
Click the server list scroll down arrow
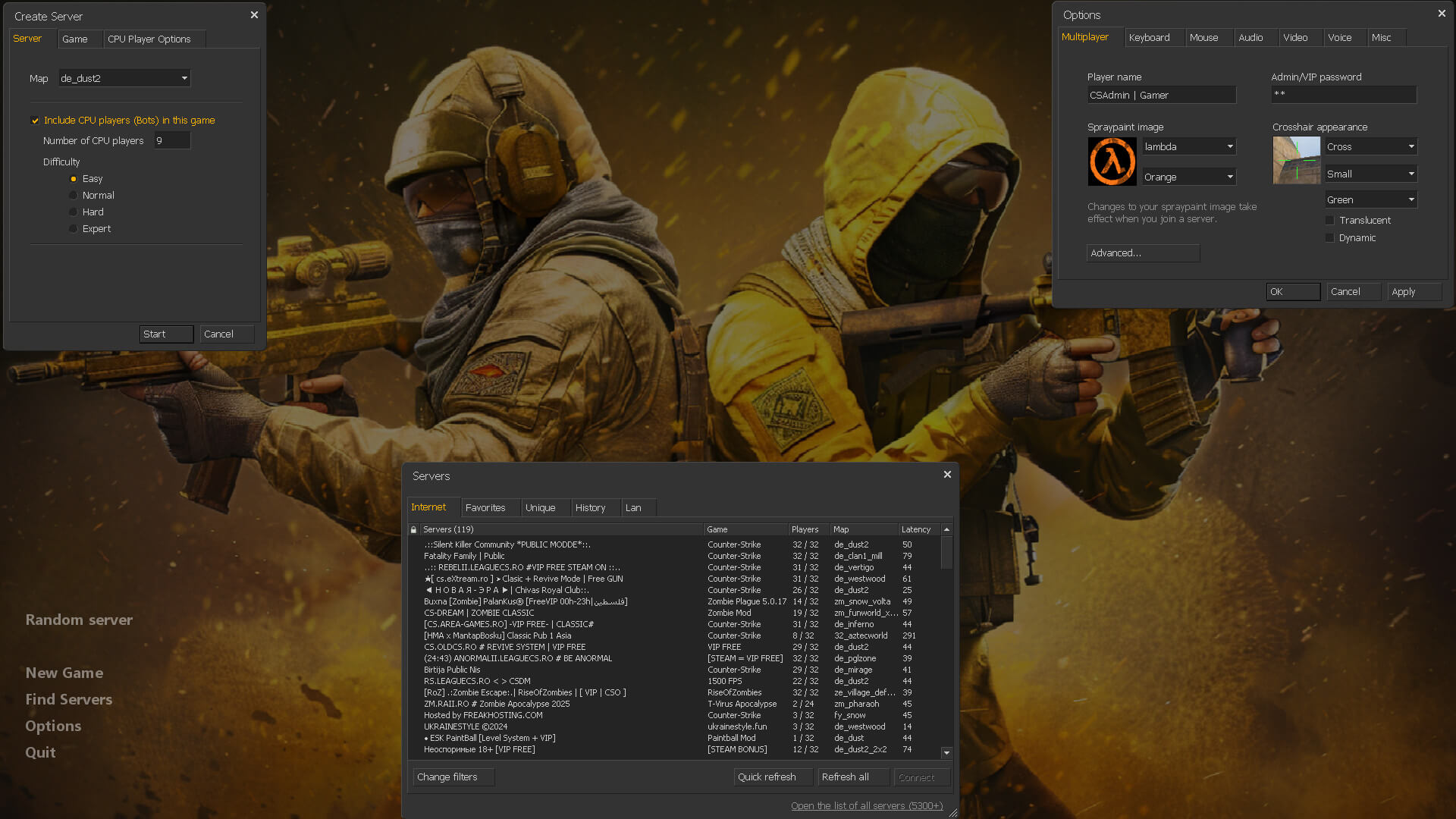pyautogui.click(x=946, y=753)
